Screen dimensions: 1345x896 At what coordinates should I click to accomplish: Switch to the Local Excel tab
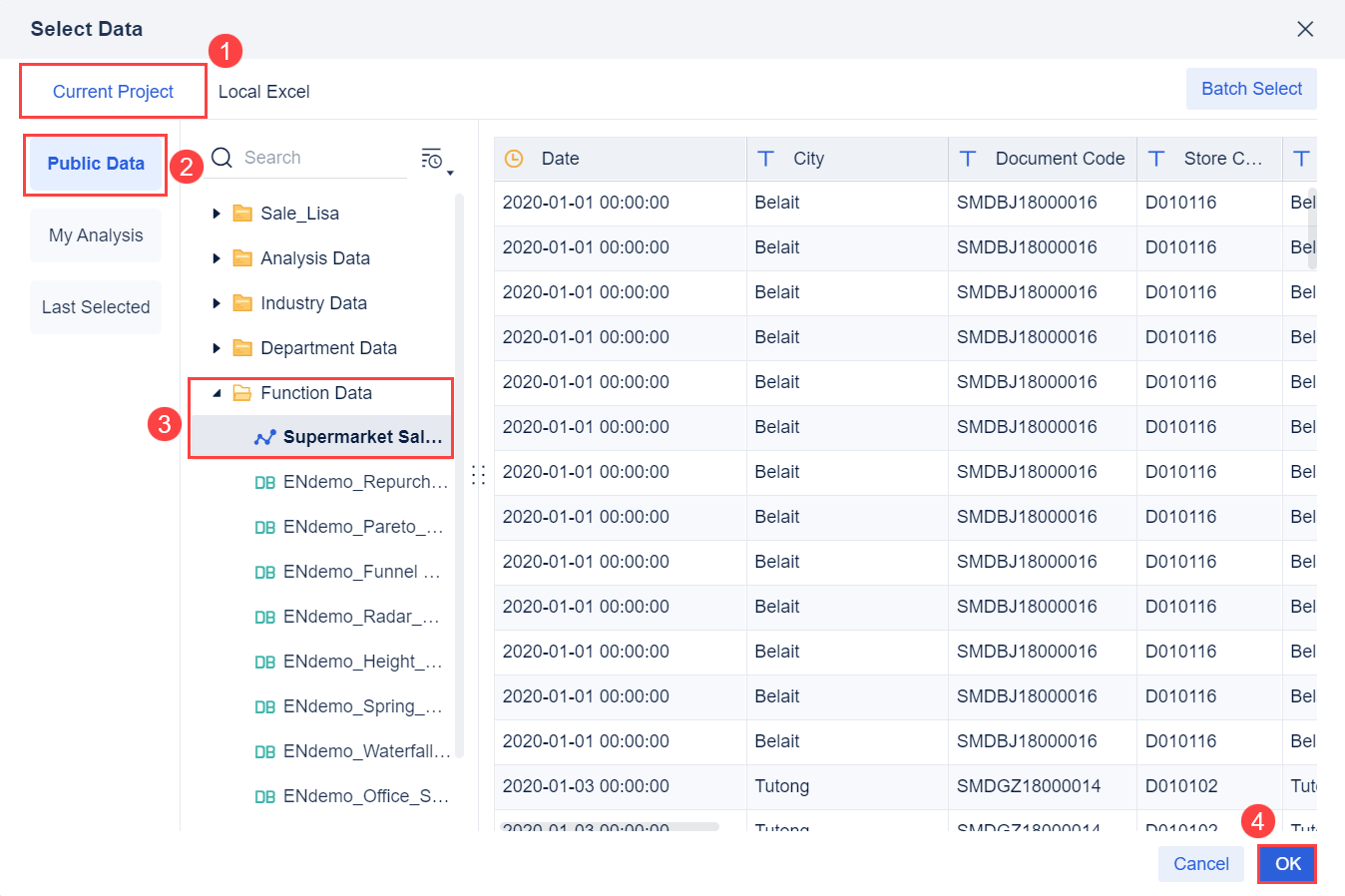263,91
